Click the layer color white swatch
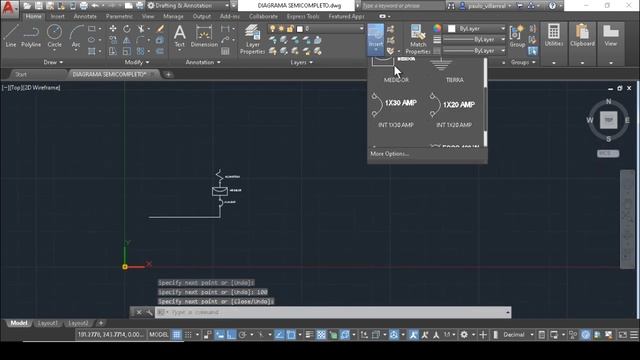Screen dimensions: 640x360 point(300,29)
